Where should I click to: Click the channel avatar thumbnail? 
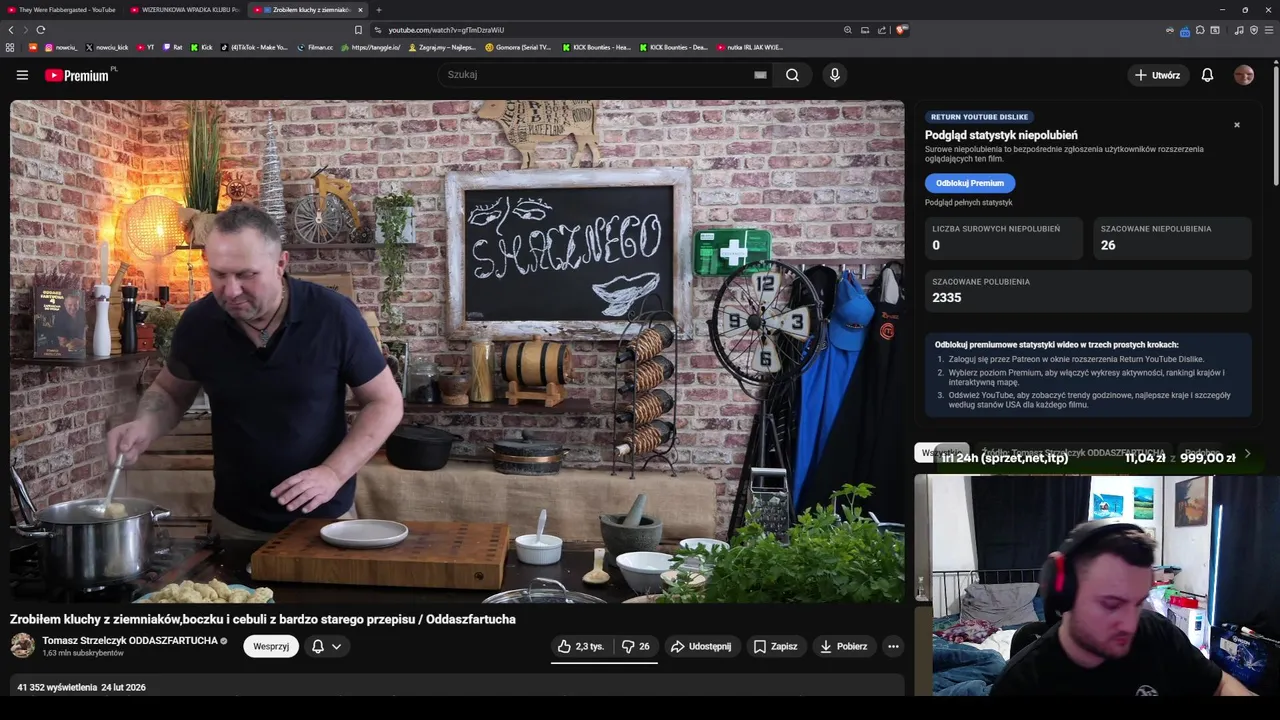tap(22, 646)
